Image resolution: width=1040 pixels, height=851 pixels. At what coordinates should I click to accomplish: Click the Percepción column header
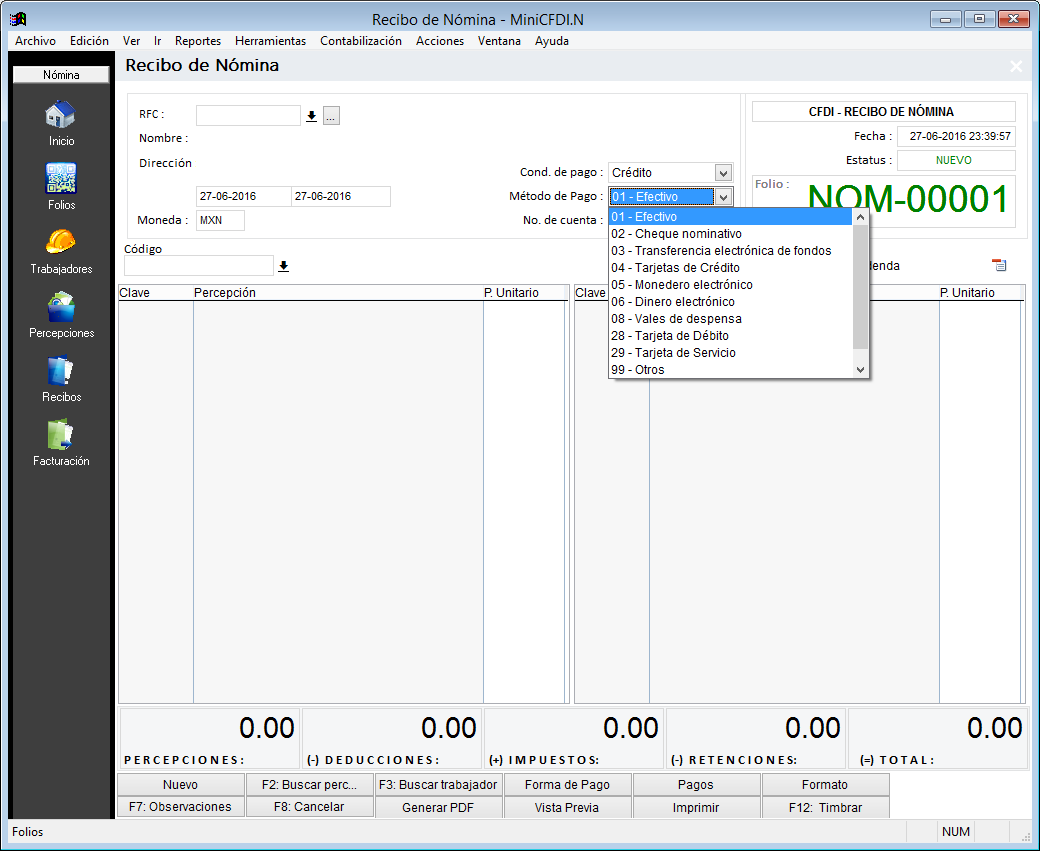coord(338,293)
